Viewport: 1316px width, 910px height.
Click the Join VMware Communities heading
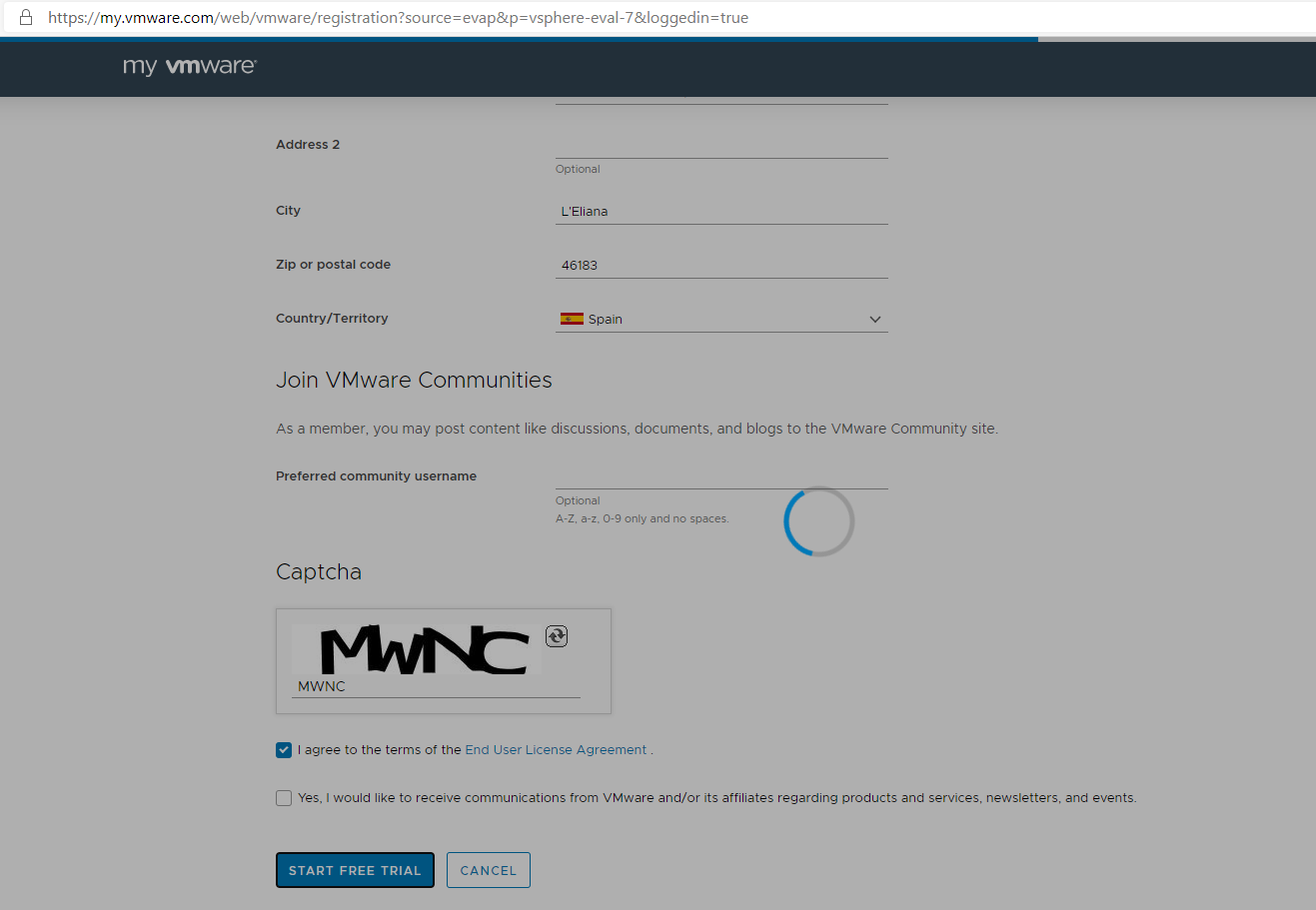point(414,380)
